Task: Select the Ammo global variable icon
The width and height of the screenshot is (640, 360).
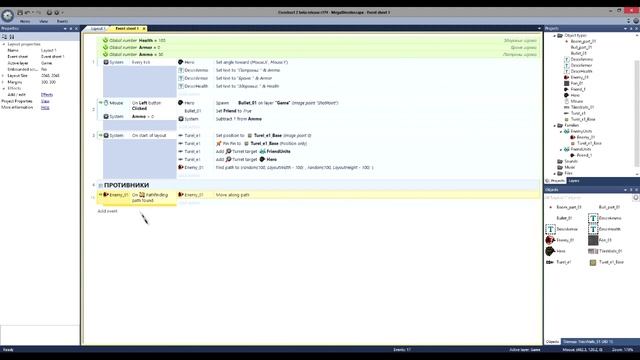Action: coord(105,54)
